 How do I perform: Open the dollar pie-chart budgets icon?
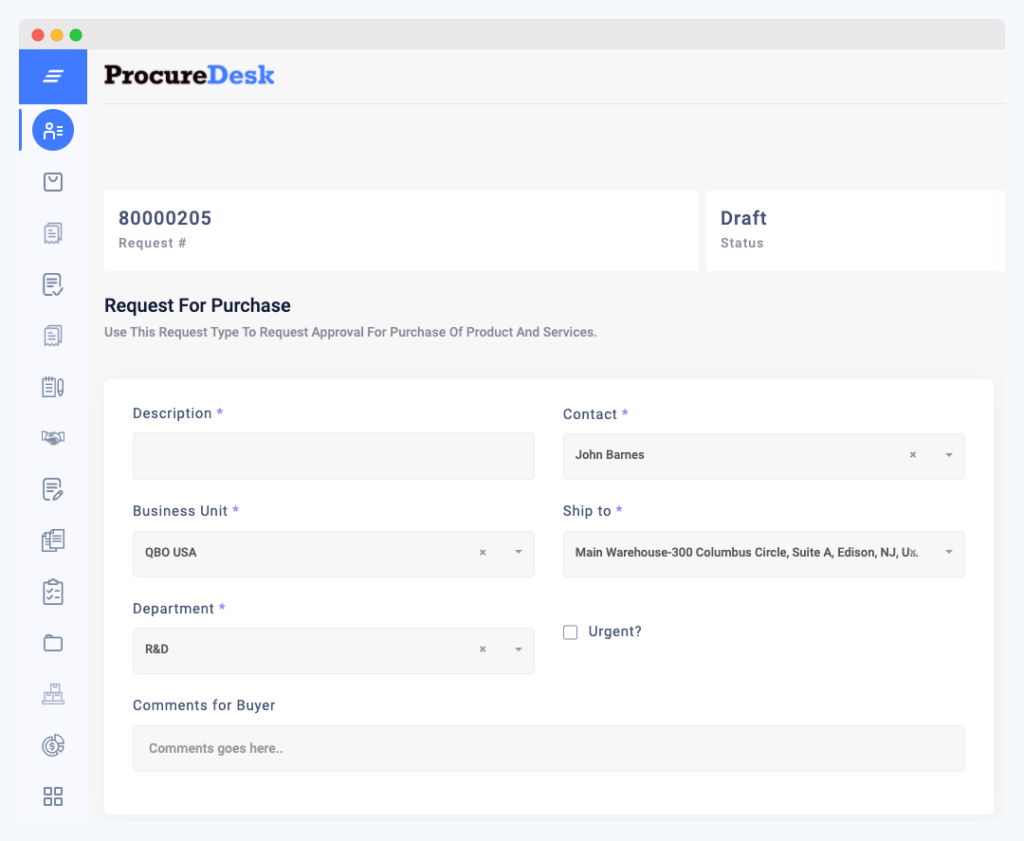pyautogui.click(x=52, y=745)
